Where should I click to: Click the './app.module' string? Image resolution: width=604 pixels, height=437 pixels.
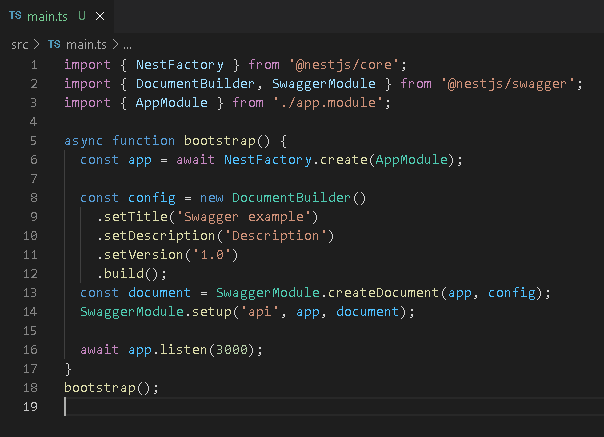[x=328, y=103]
